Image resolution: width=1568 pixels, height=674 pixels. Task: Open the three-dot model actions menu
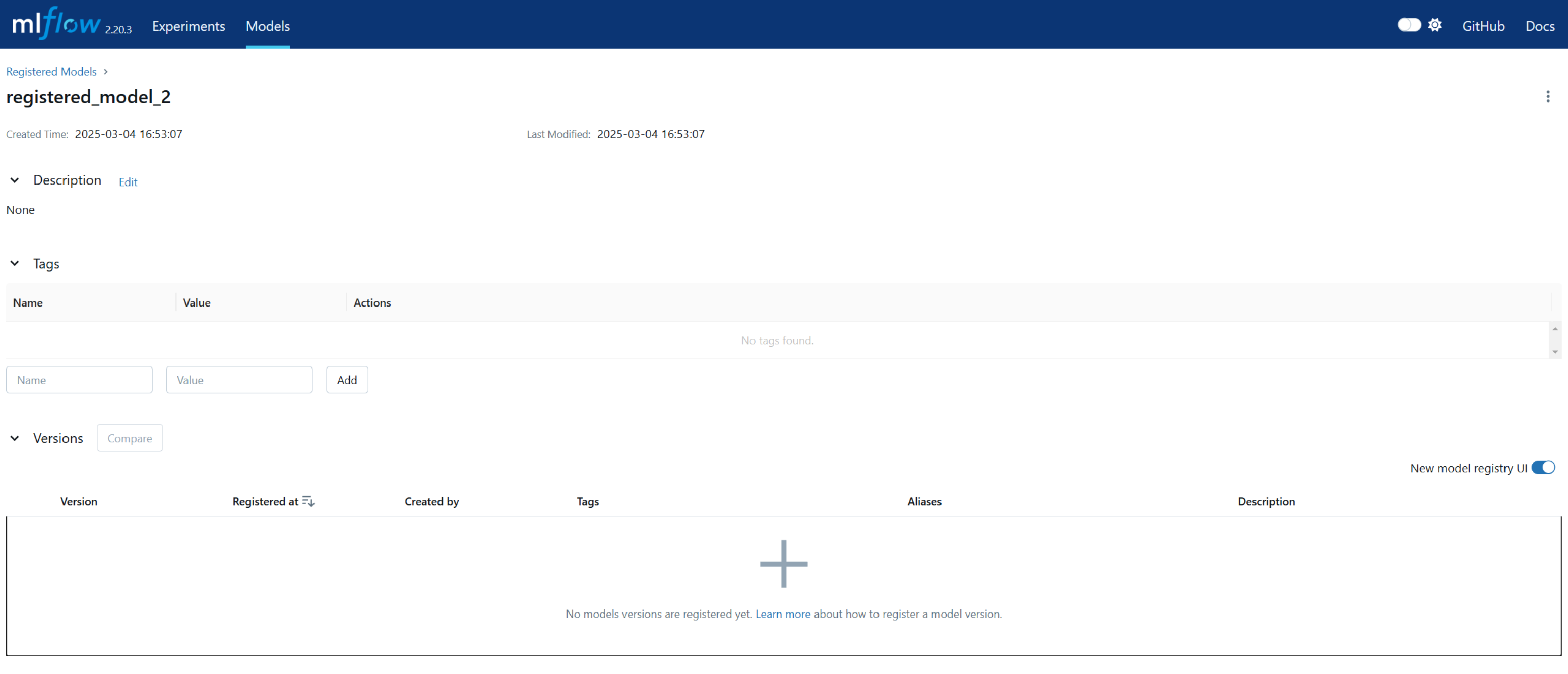(x=1547, y=97)
